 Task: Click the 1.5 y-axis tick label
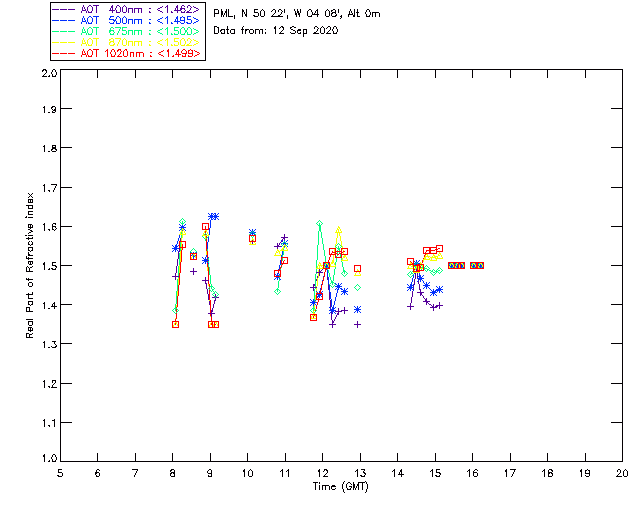click(x=49, y=266)
